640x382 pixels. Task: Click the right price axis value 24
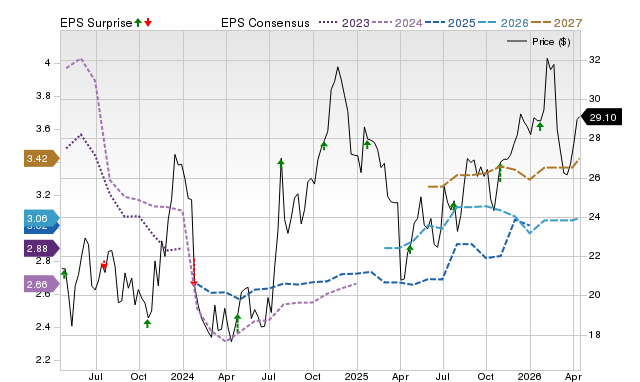595,217
